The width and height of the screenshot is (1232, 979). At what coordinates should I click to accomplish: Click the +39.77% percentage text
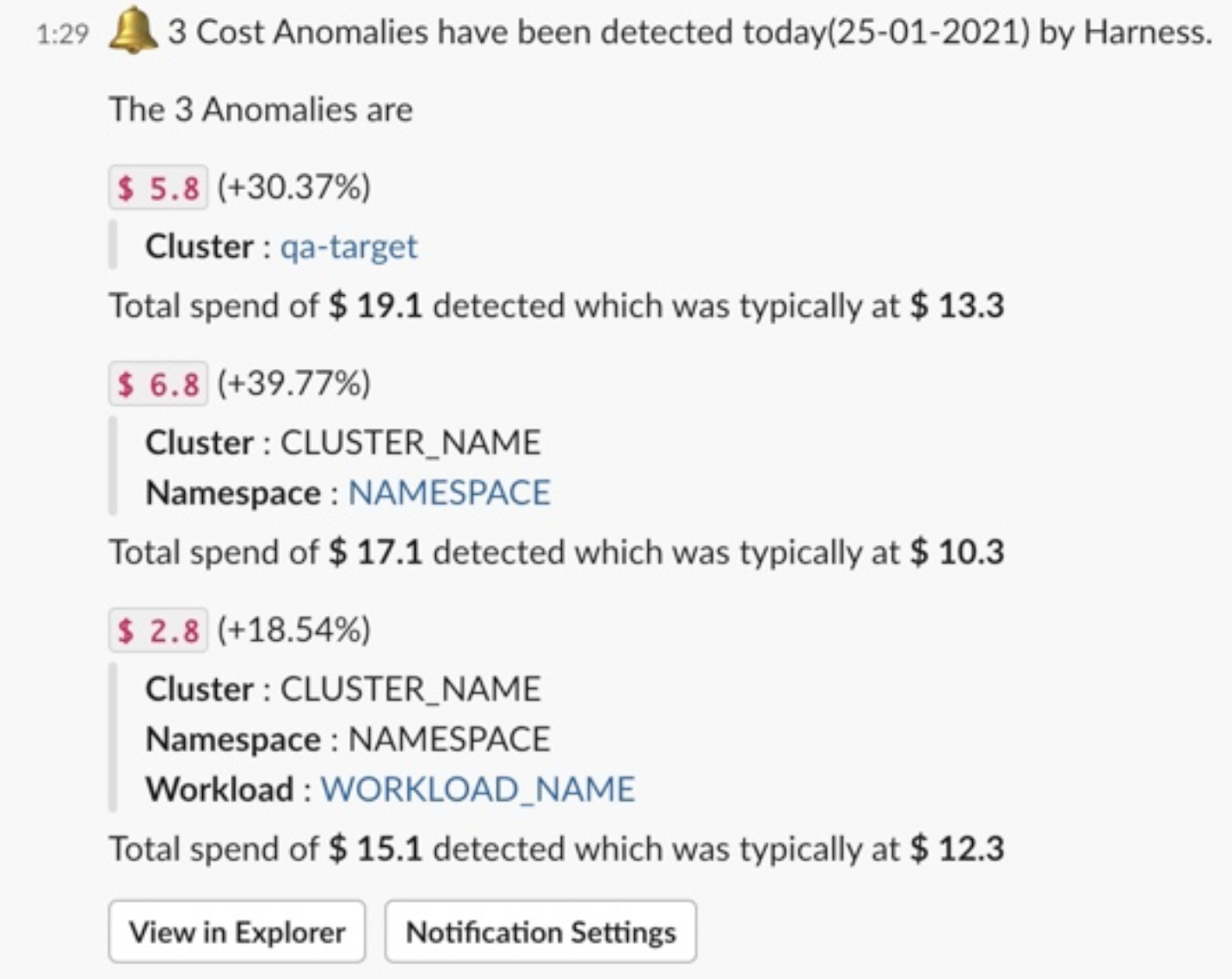[x=293, y=384]
